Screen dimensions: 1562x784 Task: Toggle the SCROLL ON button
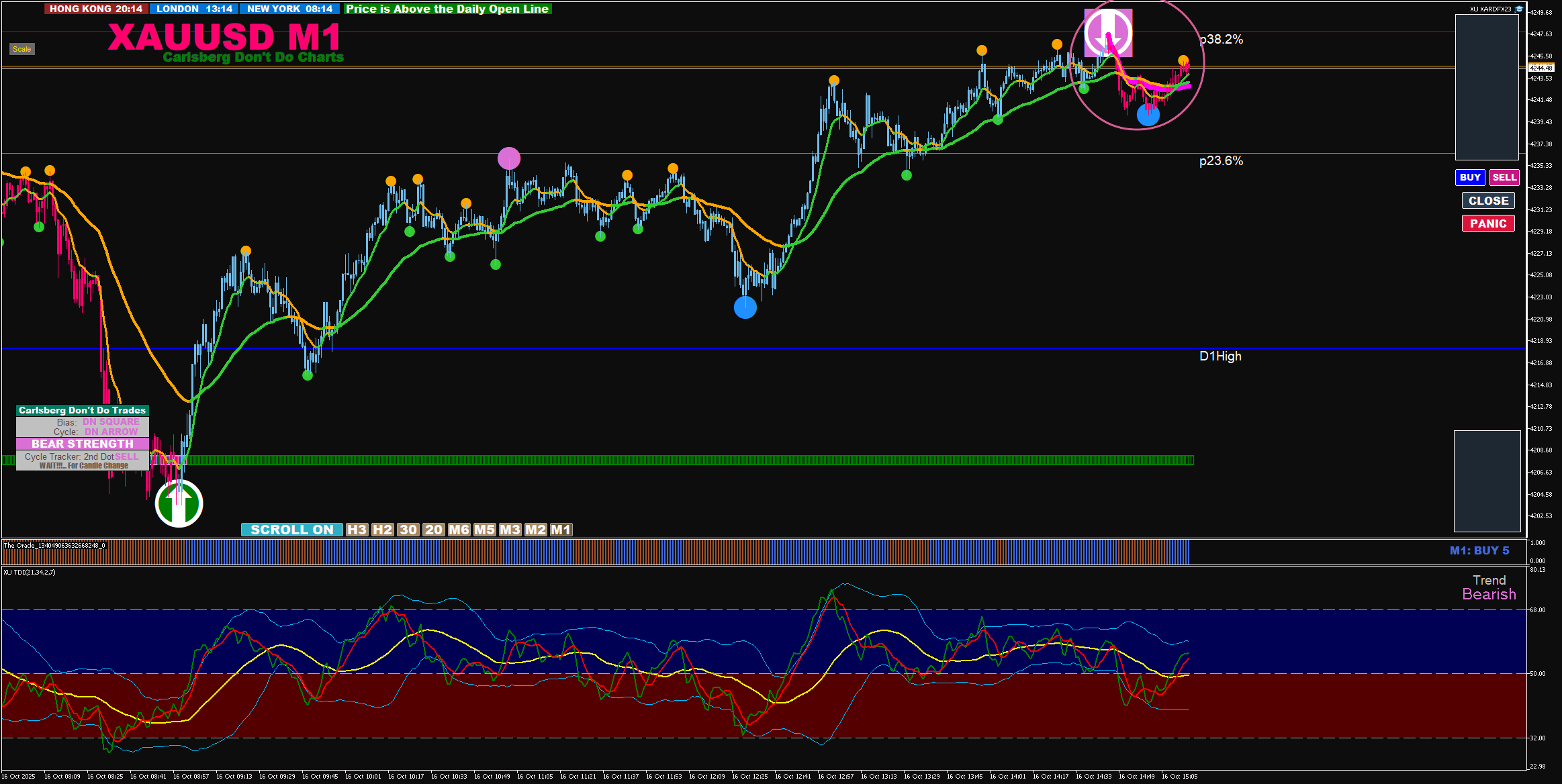click(x=291, y=530)
